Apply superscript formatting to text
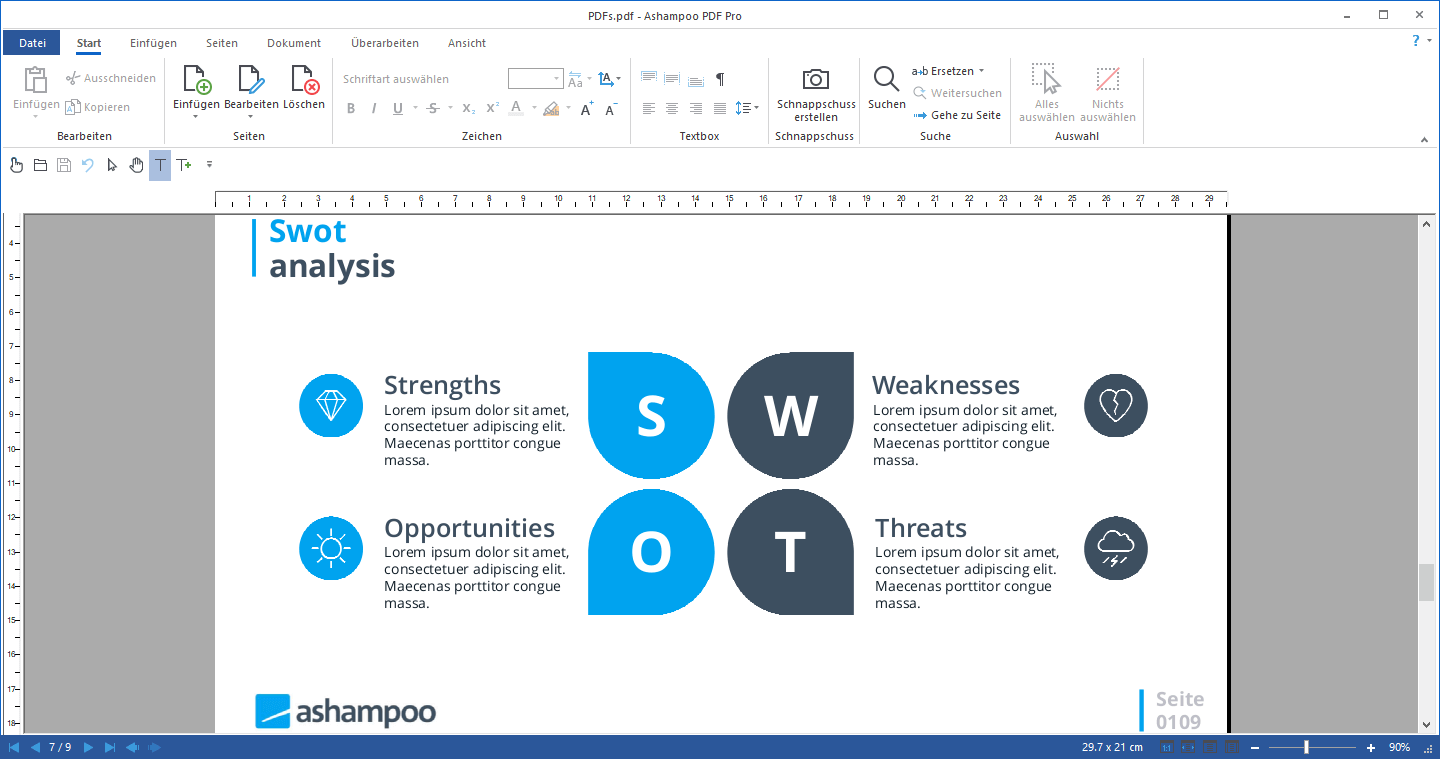Screen dimensions: 1440x759 tap(491, 108)
